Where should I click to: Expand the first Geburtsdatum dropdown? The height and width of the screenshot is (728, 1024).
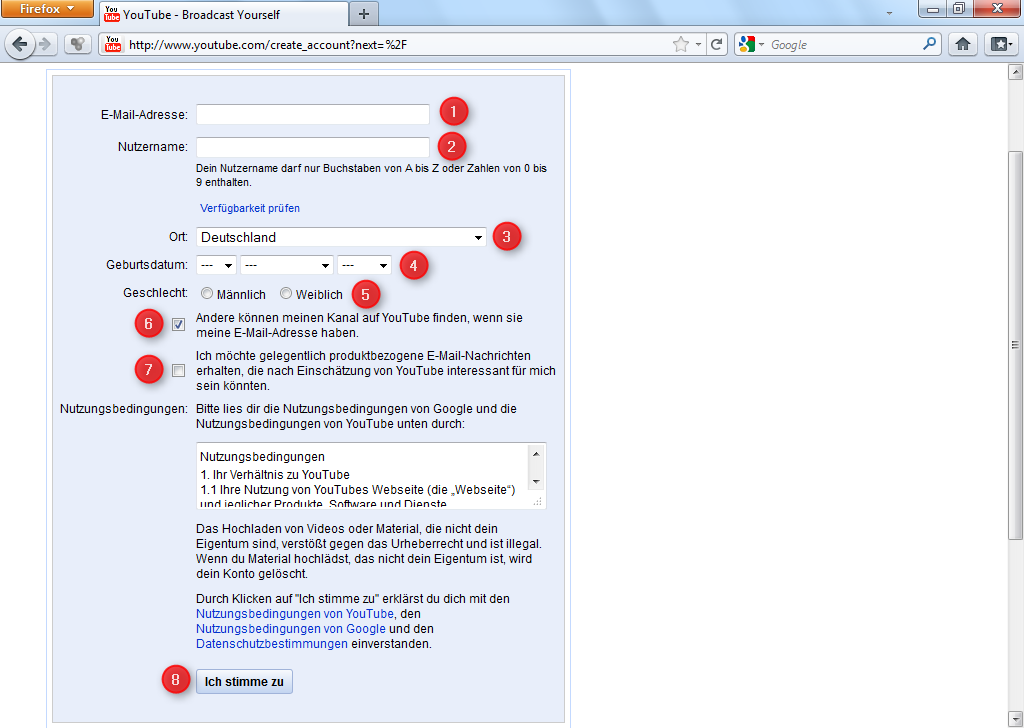[x=215, y=265]
